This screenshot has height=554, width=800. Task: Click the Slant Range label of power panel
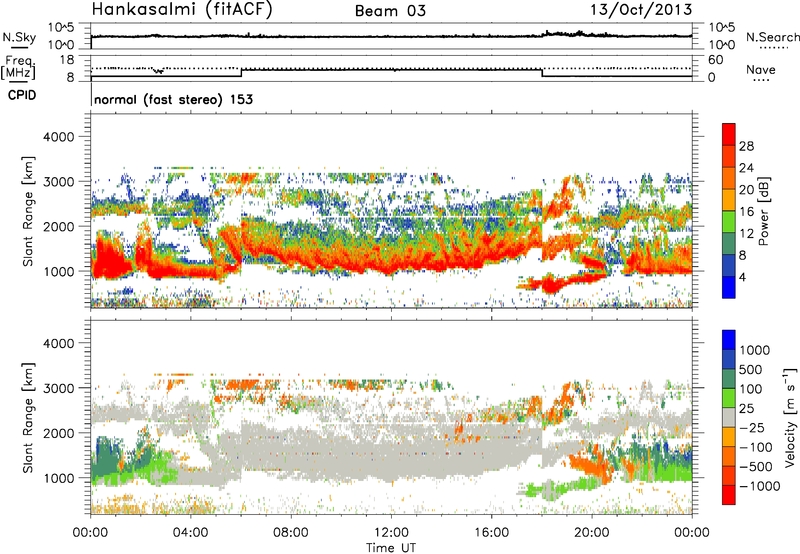tap(28, 211)
